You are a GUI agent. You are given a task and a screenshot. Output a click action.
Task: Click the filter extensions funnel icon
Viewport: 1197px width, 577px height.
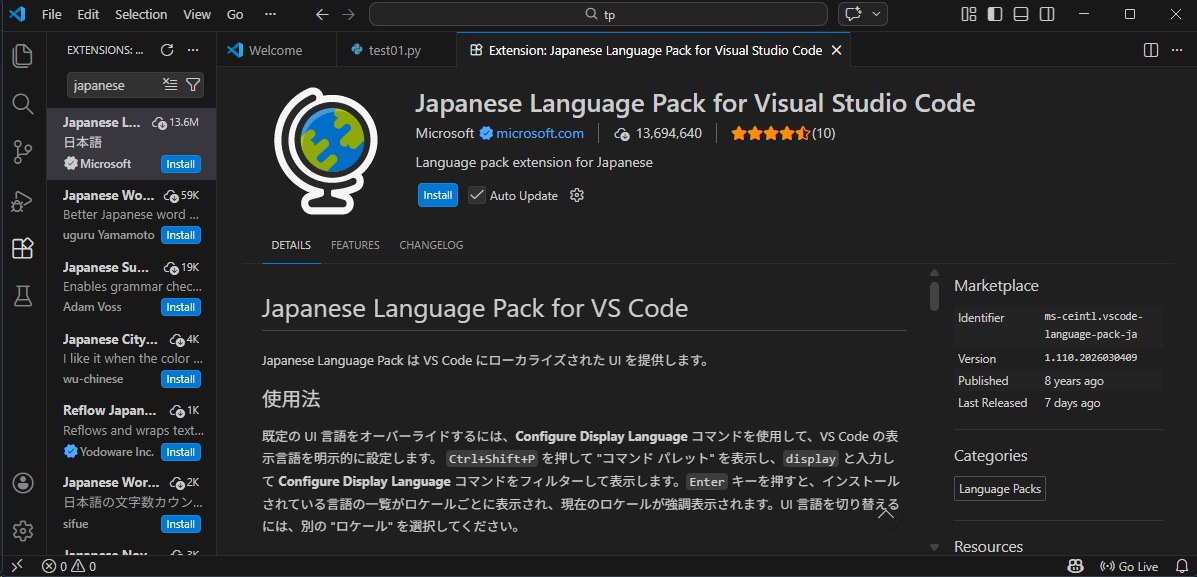(x=193, y=85)
